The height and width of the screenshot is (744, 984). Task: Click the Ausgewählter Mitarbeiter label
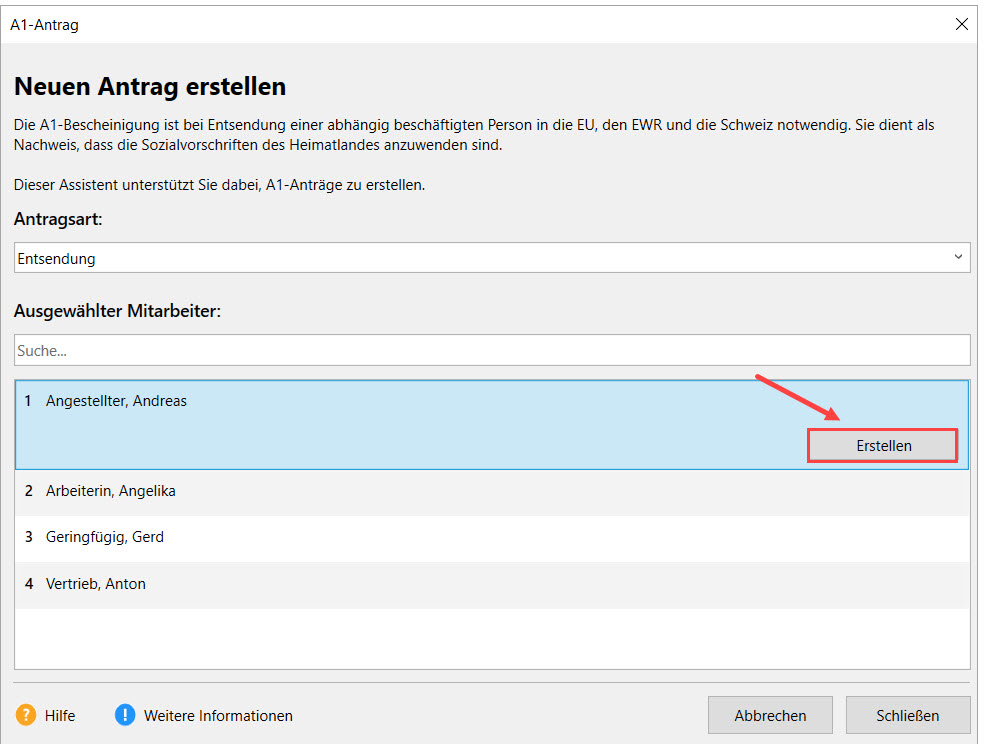[x=117, y=311]
